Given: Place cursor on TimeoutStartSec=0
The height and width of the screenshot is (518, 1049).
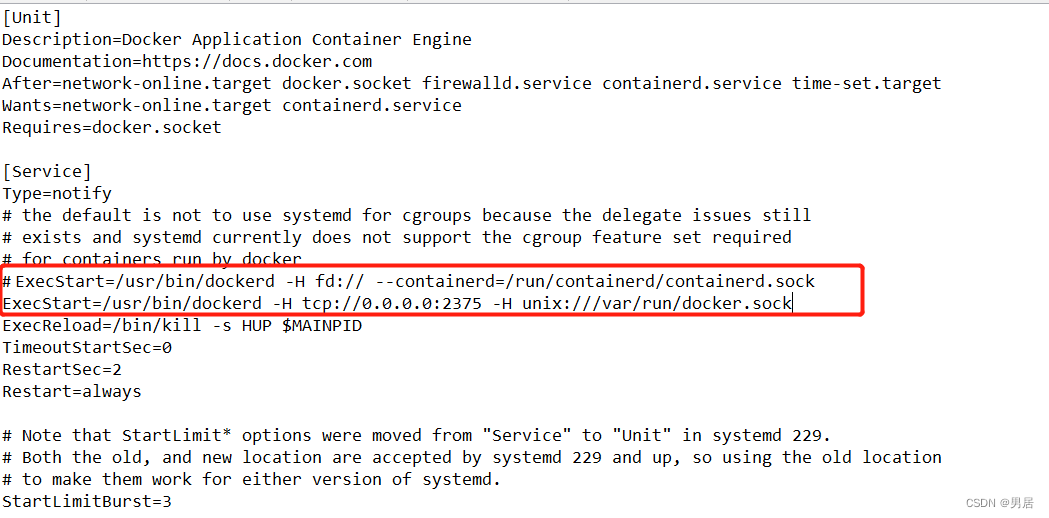Looking at the screenshot, I should tap(87, 348).
